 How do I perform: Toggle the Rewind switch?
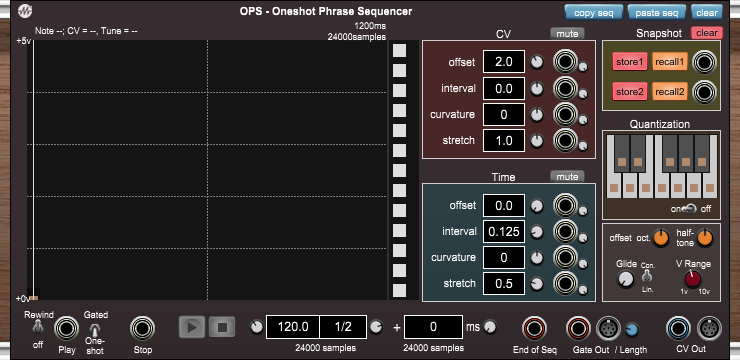pos(38,327)
